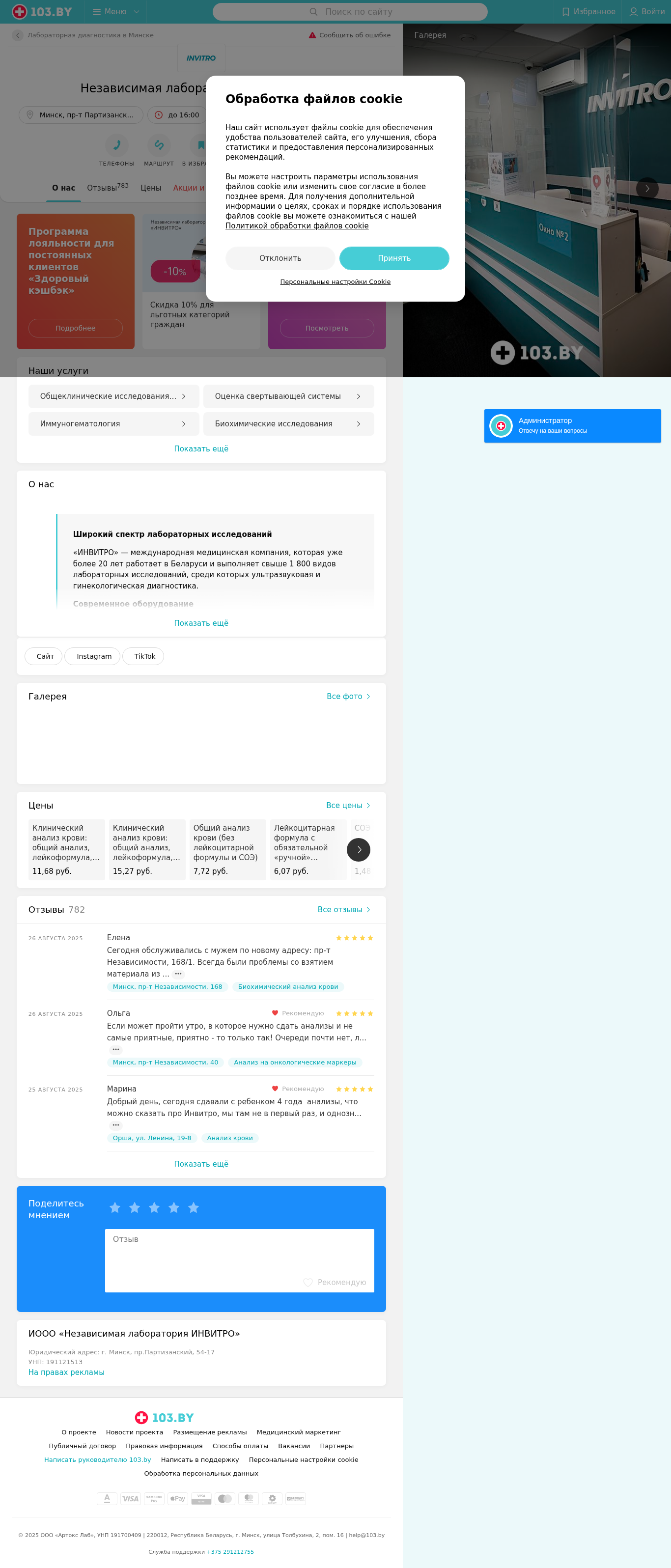Click the INVITRO logo
The width and height of the screenshot is (671, 1568).
201,58
